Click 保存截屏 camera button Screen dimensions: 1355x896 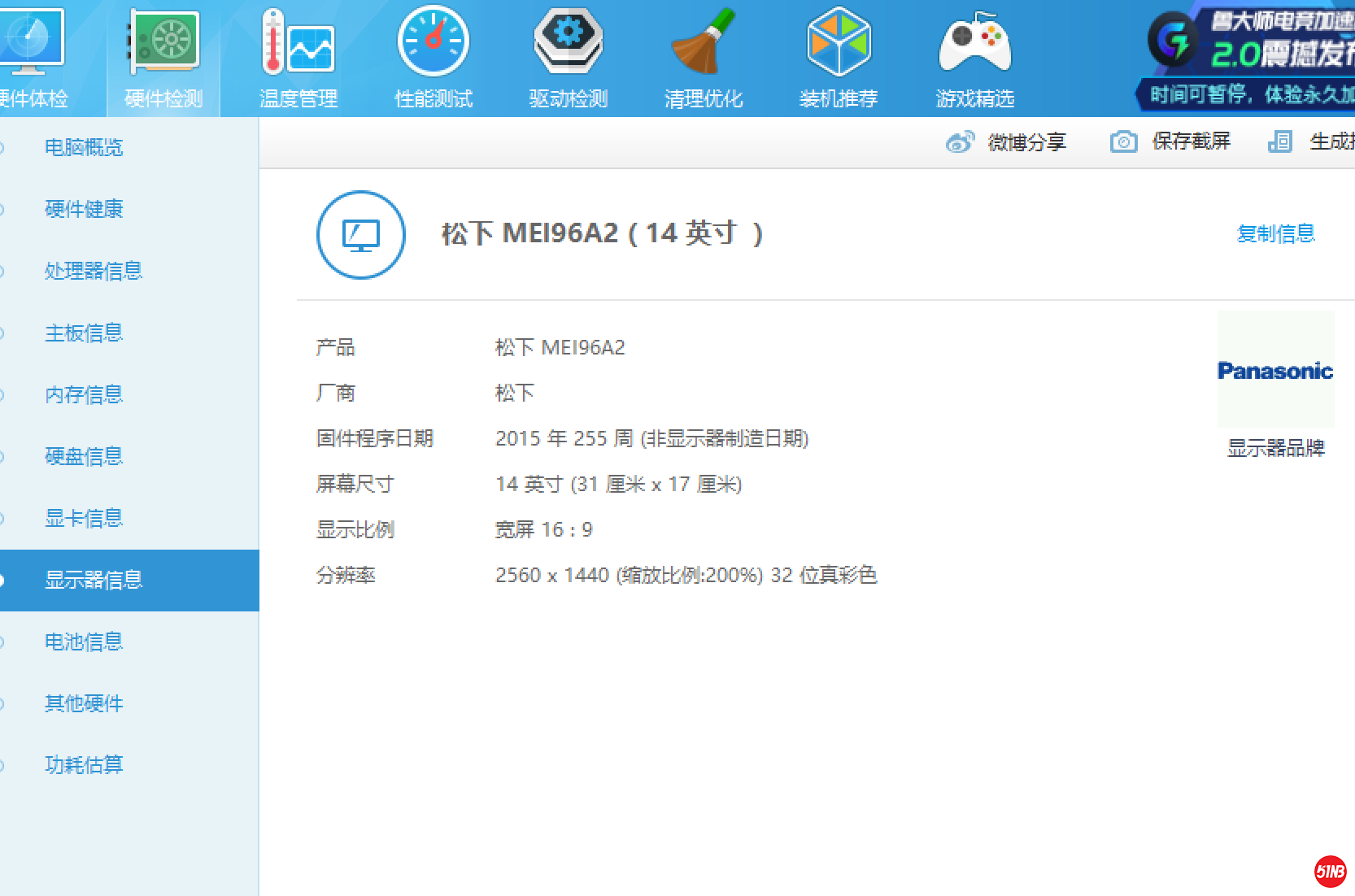pyautogui.click(x=1171, y=141)
